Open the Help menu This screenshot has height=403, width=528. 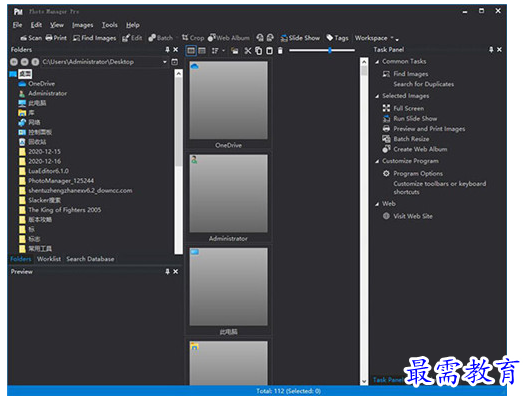[133, 25]
